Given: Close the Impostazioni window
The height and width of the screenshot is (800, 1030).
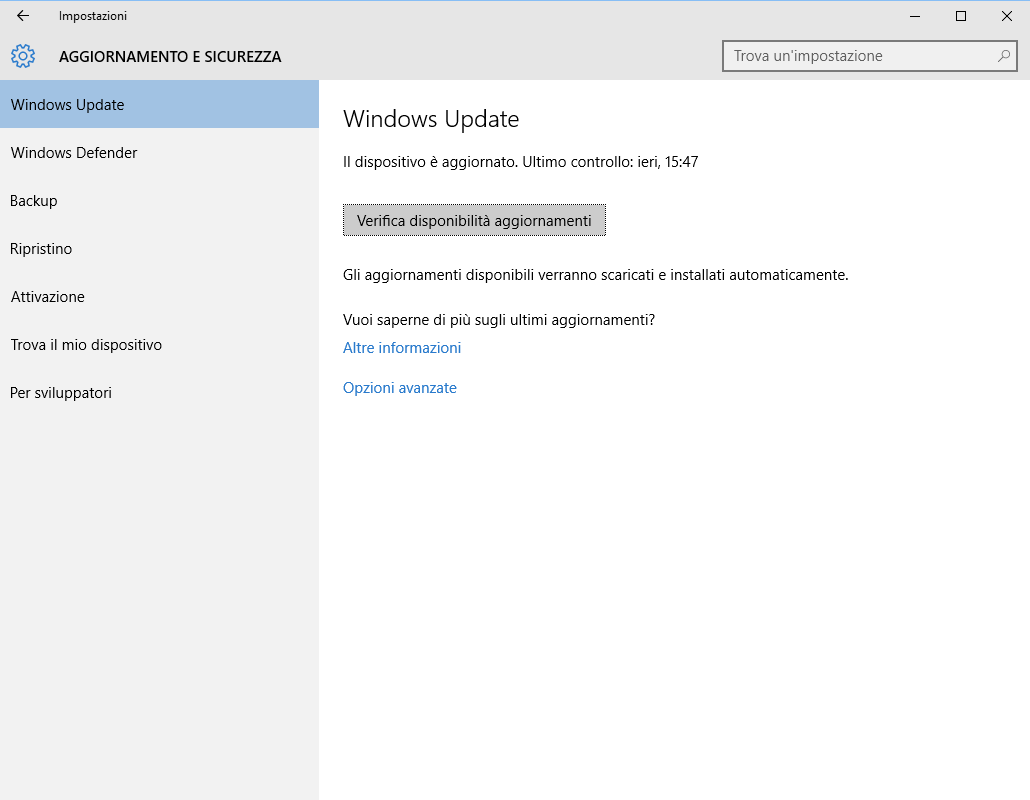Looking at the screenshot, I should point(1006,16).
